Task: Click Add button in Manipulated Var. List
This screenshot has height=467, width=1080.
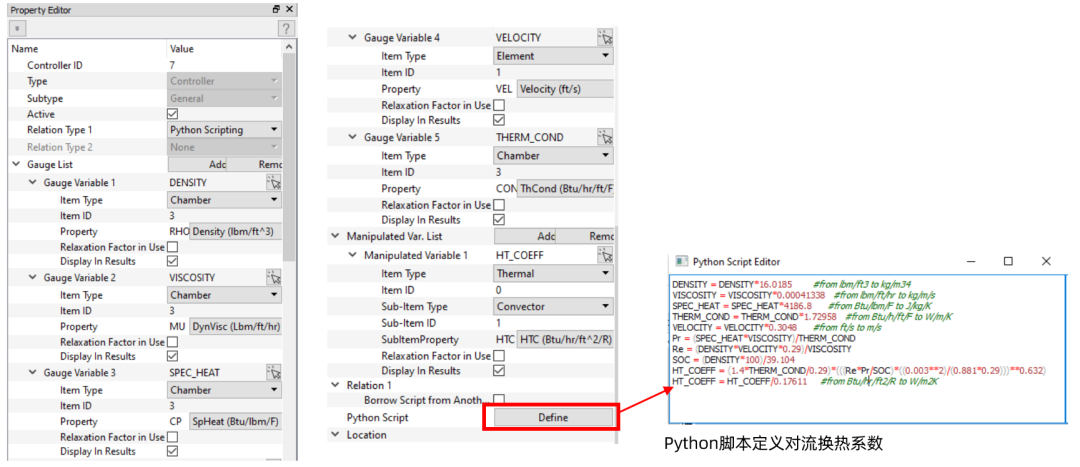Action: (x=525, y=236)
